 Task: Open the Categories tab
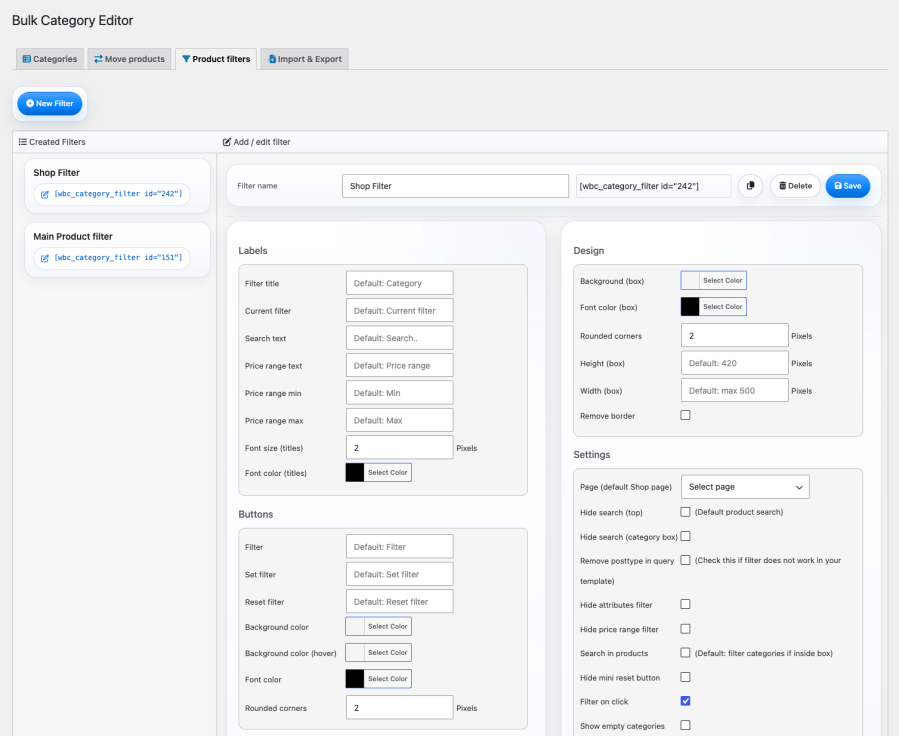pyautogui.click(x=50, y=59)
